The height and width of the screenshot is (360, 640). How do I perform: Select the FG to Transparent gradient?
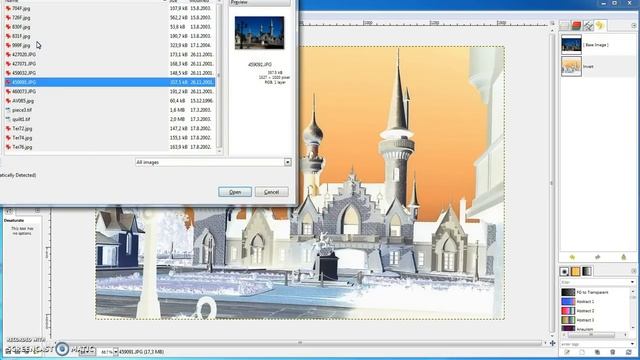click(596, 292)
